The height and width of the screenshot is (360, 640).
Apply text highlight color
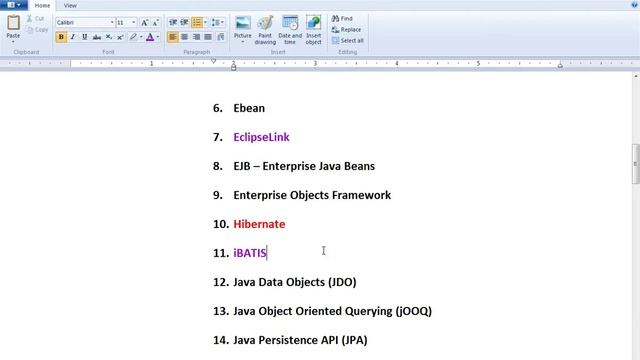click(133, 37)
